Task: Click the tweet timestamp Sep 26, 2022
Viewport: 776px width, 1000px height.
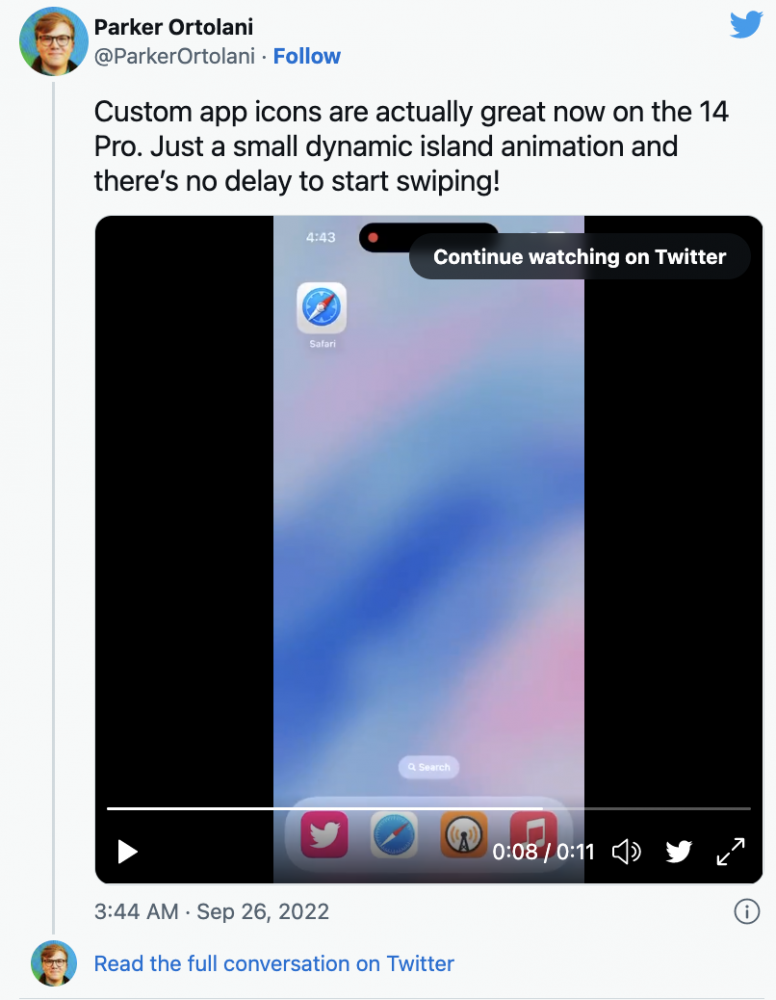Action: (x=211, y=912)
